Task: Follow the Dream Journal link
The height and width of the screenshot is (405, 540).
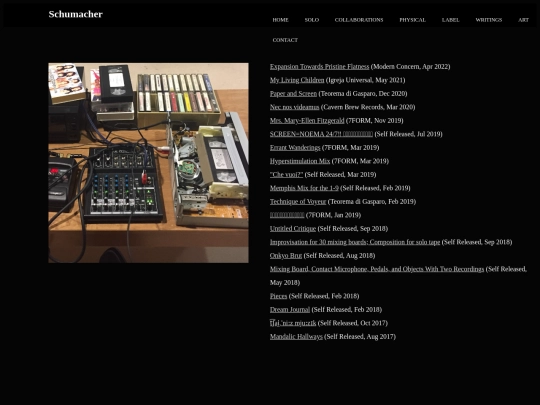Action: [290, 310]
